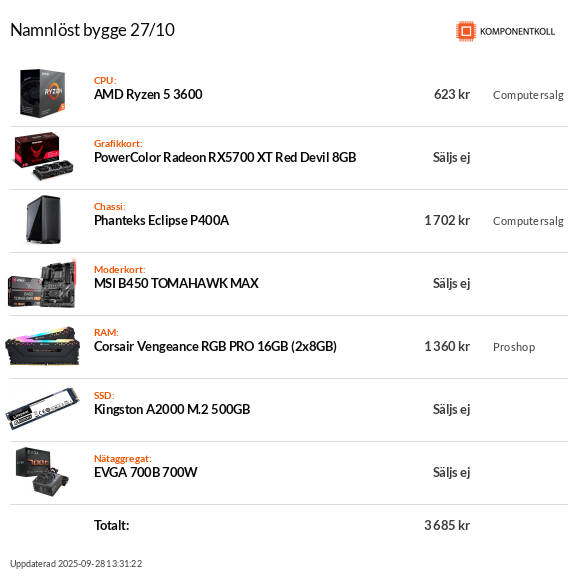Click the KOMPONENTKOLL brand text

click(x=517, y=32)
